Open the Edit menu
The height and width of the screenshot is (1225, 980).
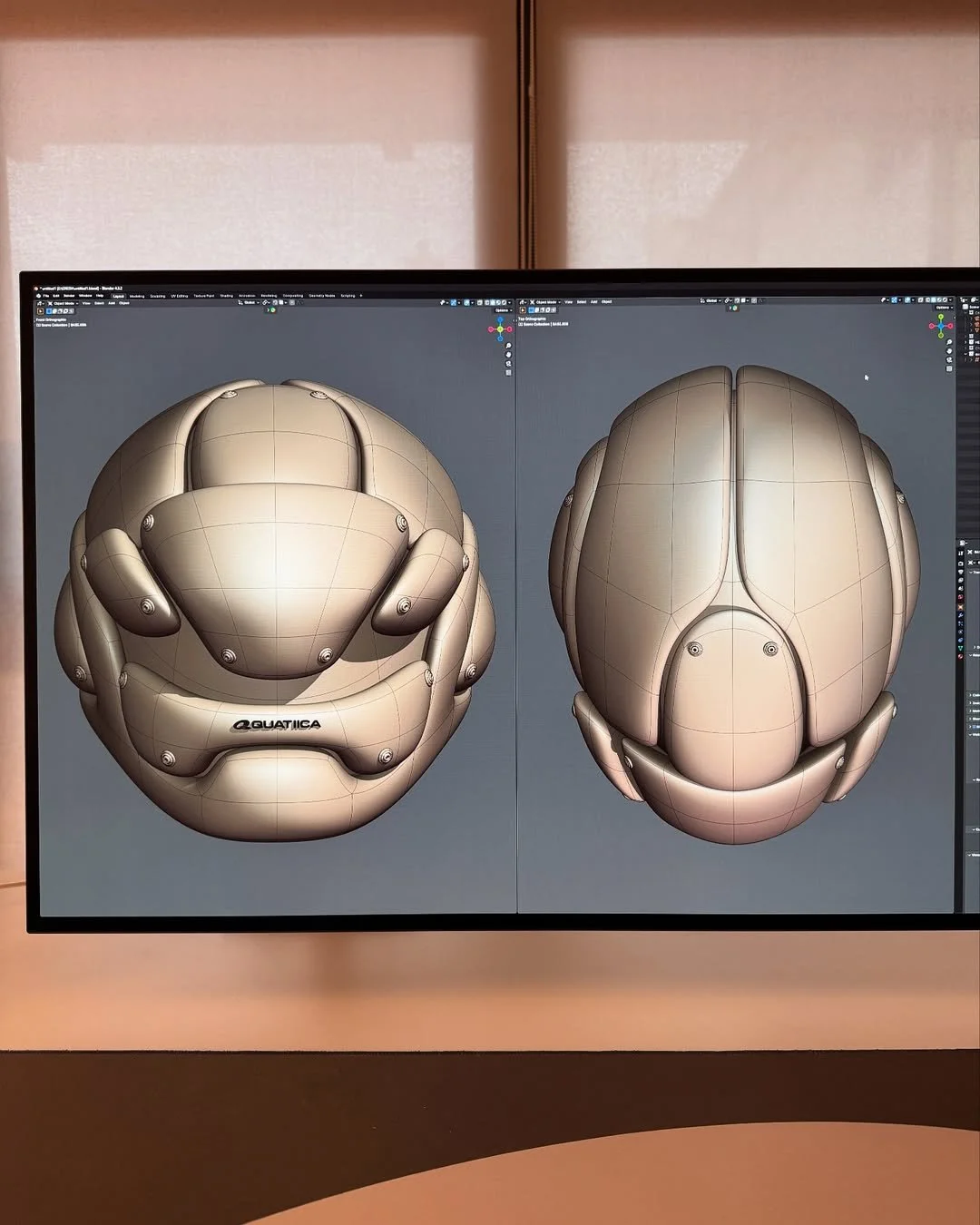pyautogui.click(x=56, y=296)
